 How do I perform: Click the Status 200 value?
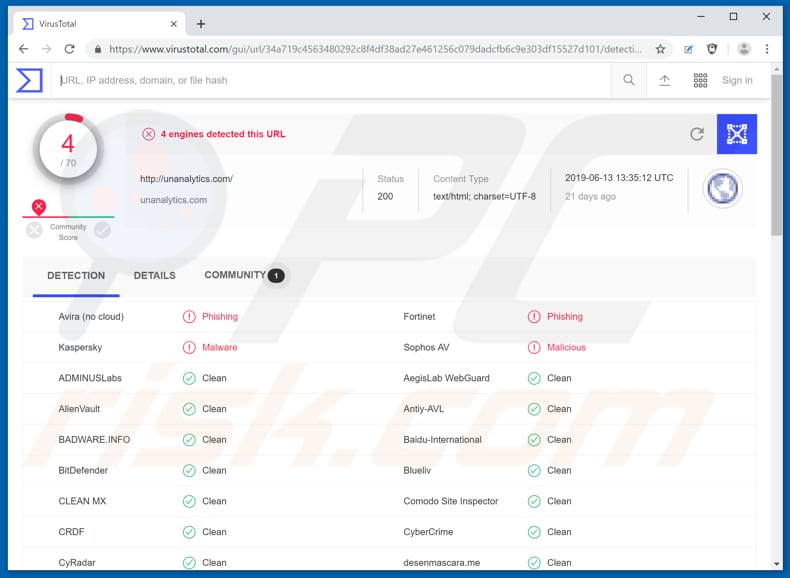click(x=385, y=196)
